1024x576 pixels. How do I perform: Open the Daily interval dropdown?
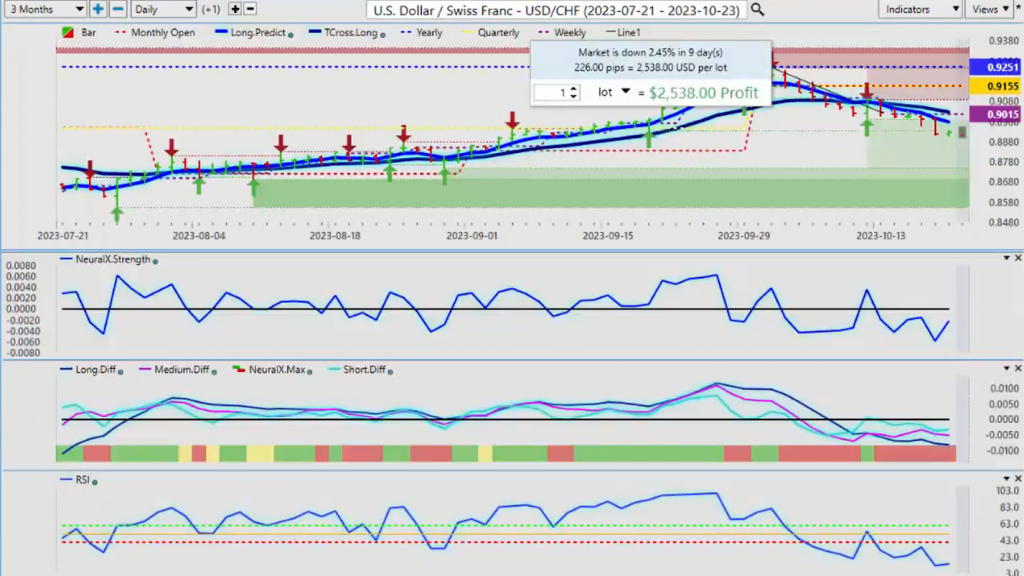click(x=163, y=9)
